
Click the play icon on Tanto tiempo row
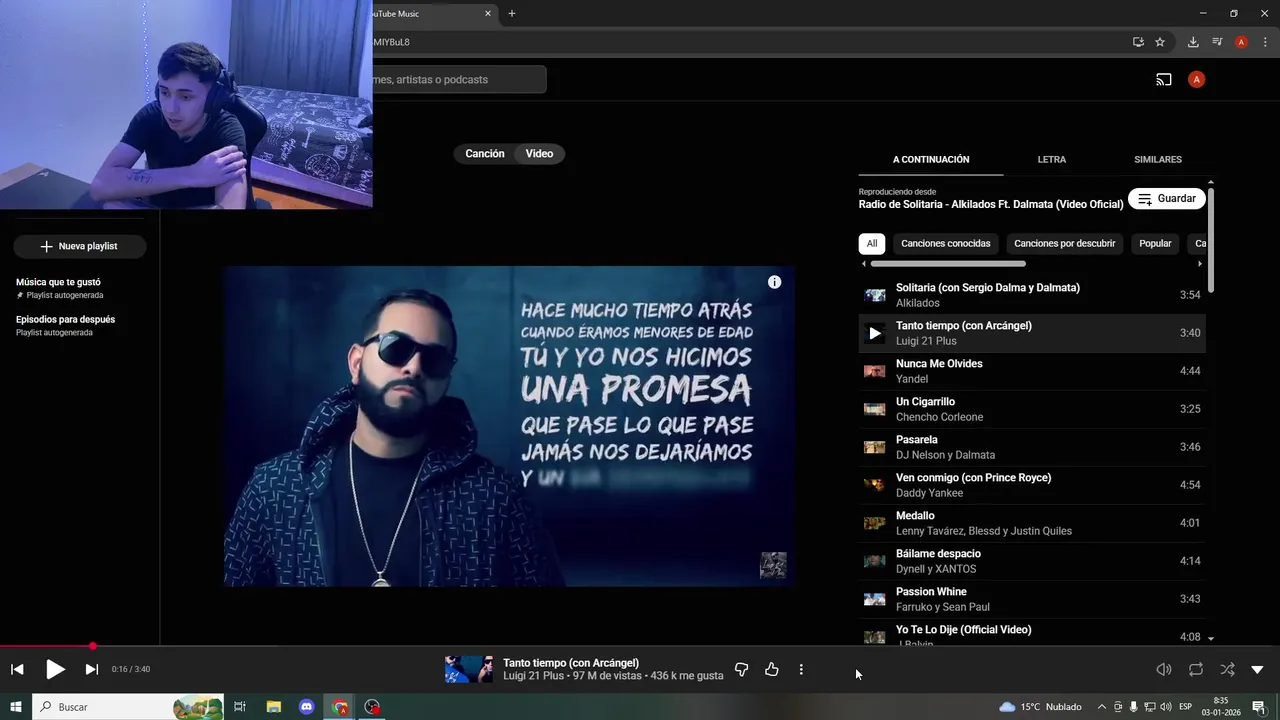click(875, 333)
